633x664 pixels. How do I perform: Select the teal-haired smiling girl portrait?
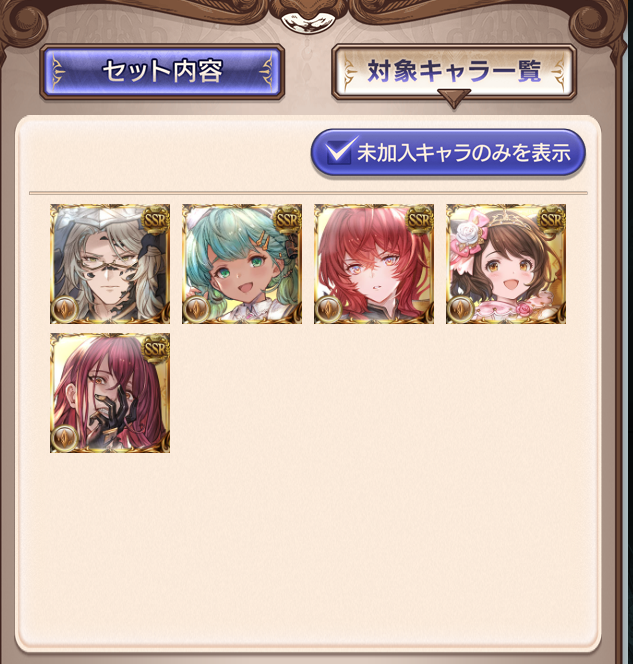pos(242,264)
